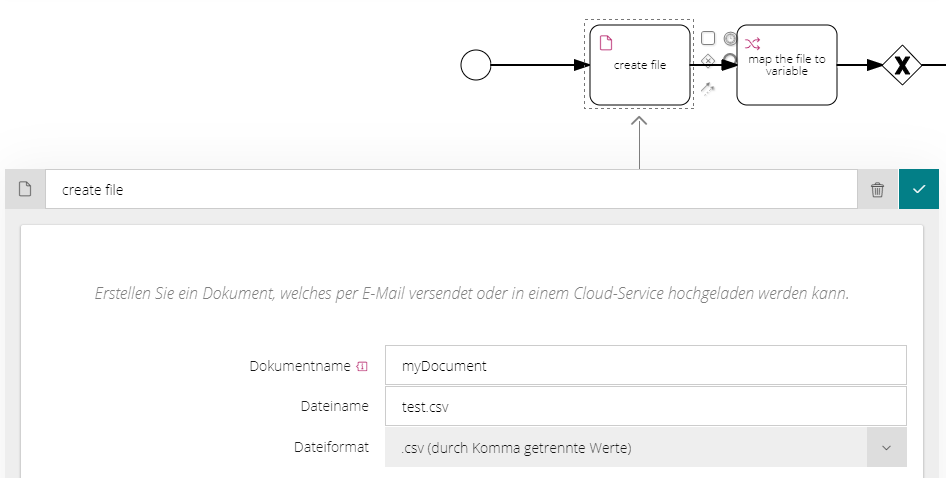
Task: Select the map the file to variable task
Action: tap(787, 65)
